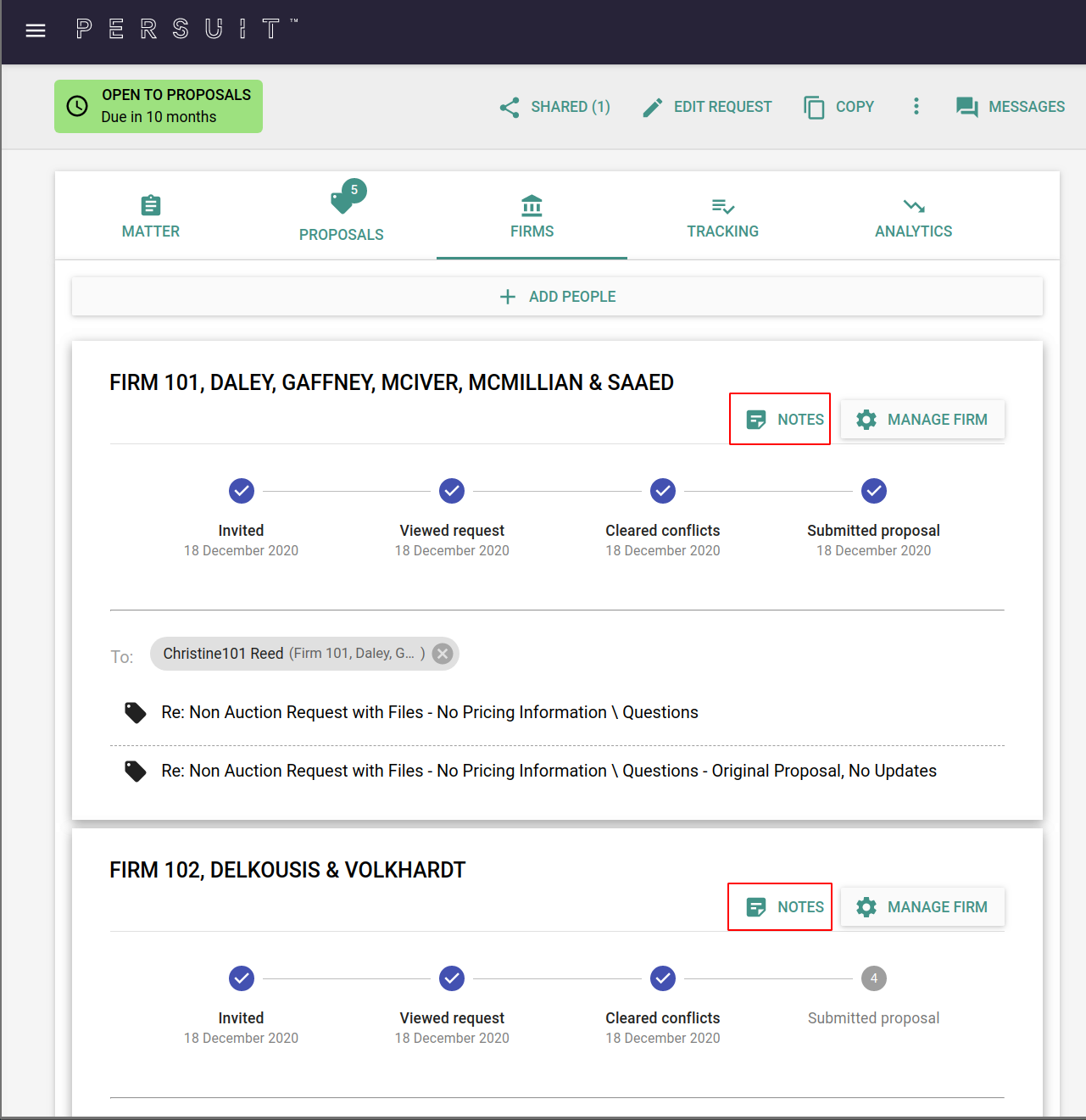Image resolution: width=1086 pixels, height=1120 pixels.
Task: Open message ending Original Proposal, No Updates
Action: click(x=549, y=771)
